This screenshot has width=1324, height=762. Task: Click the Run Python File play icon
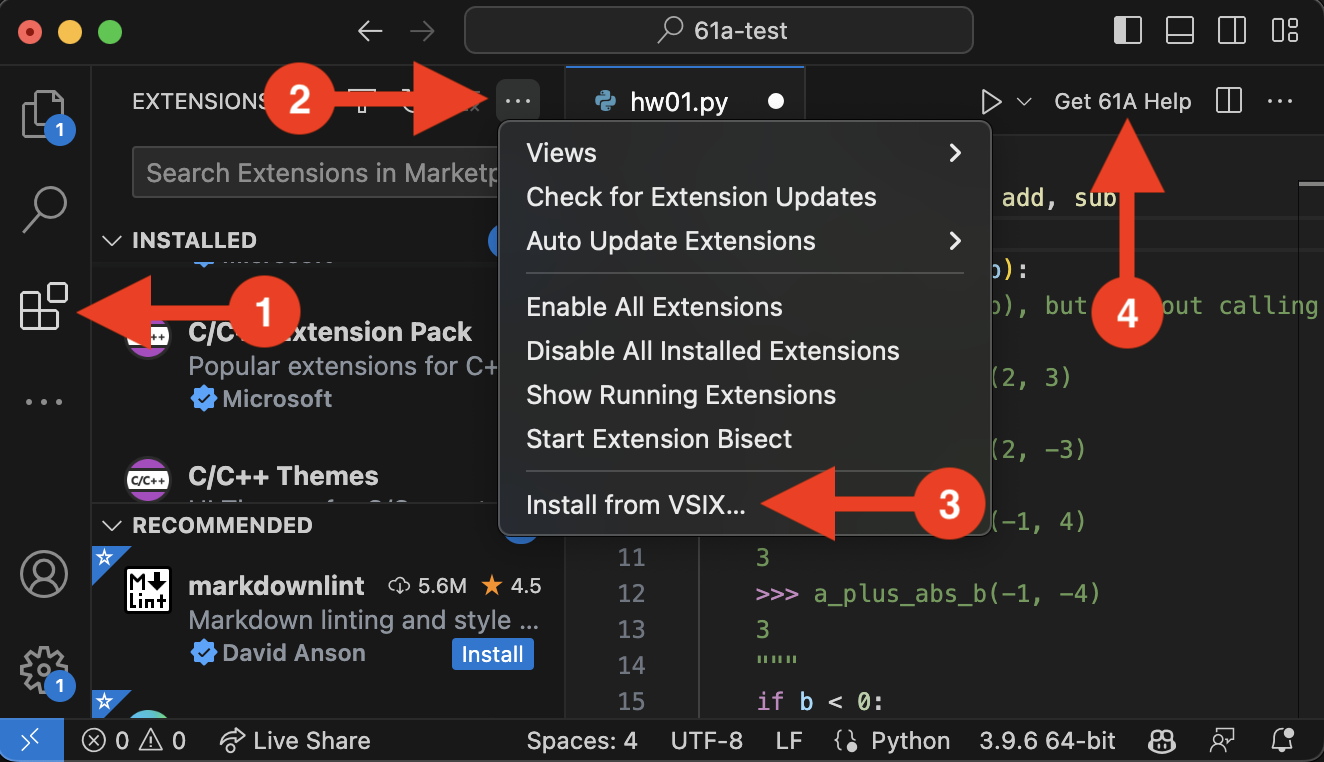tap(990, 102)
